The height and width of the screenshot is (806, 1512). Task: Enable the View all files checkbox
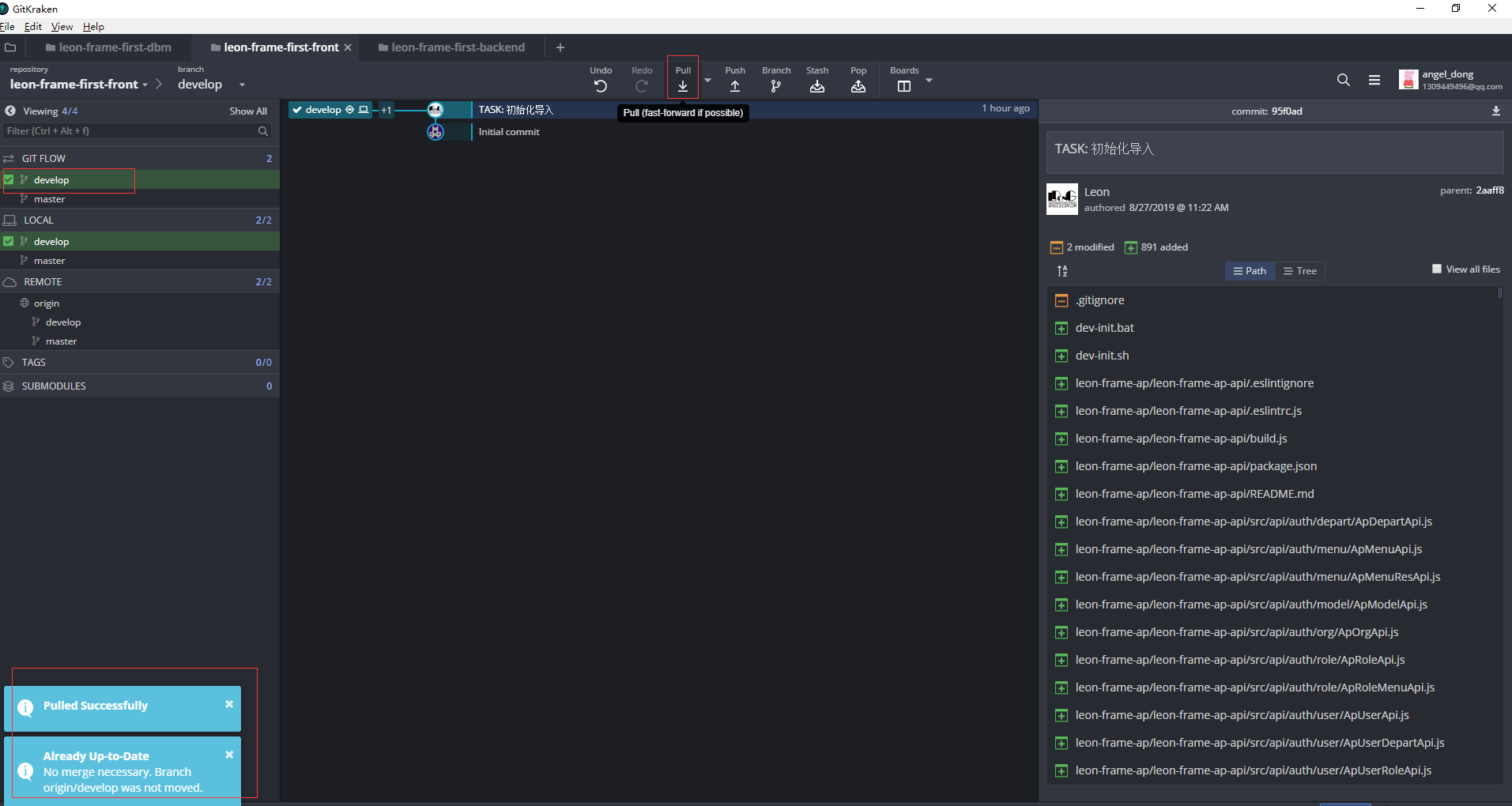[1437, 269]
